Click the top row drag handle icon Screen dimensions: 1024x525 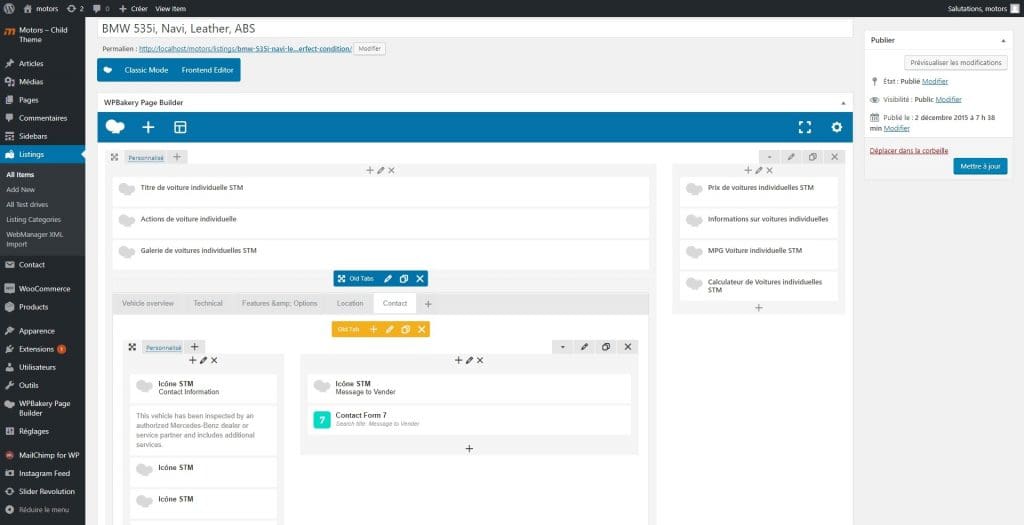coord(114,157)
